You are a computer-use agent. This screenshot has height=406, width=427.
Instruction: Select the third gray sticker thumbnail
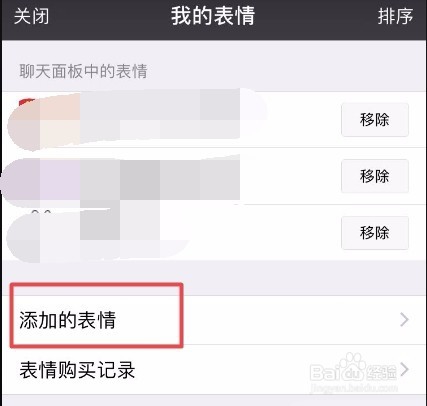[x=23, y=235]
